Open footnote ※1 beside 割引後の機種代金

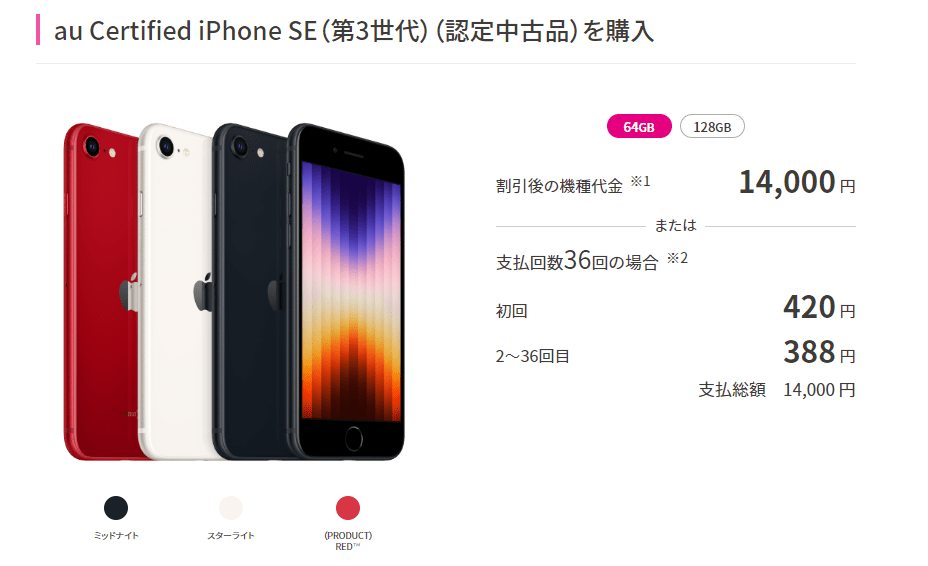640,181
